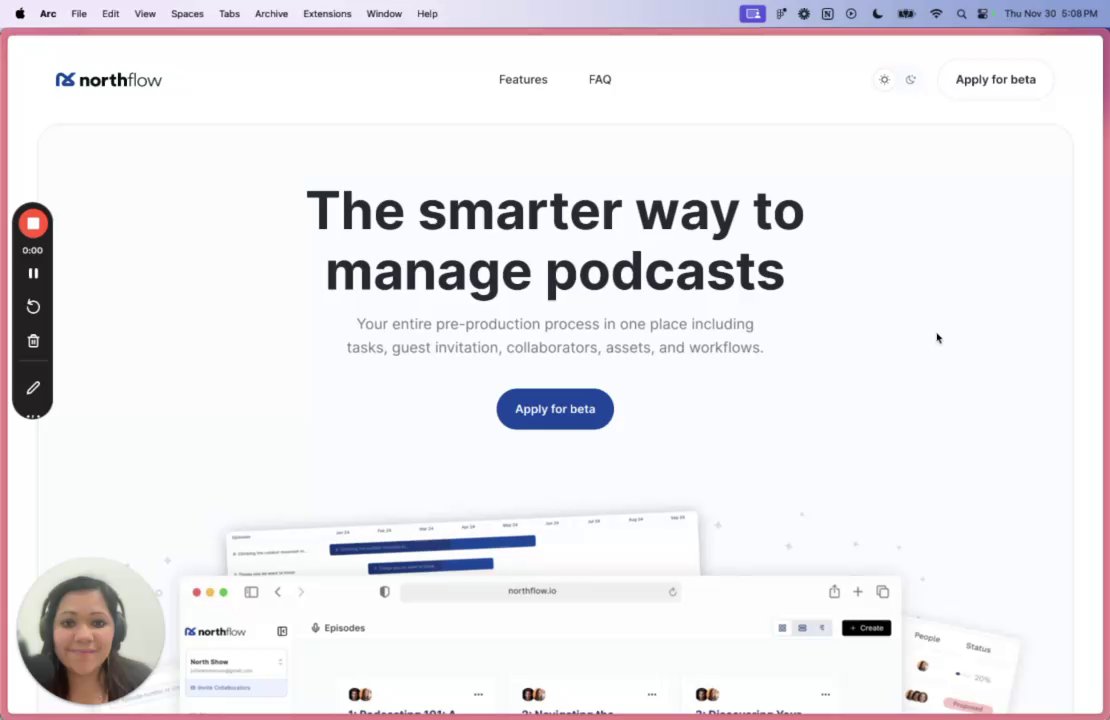Click the share icon in the mockup browser
This screenshot has width=1110, height=720.
click(x=834, y=591)
